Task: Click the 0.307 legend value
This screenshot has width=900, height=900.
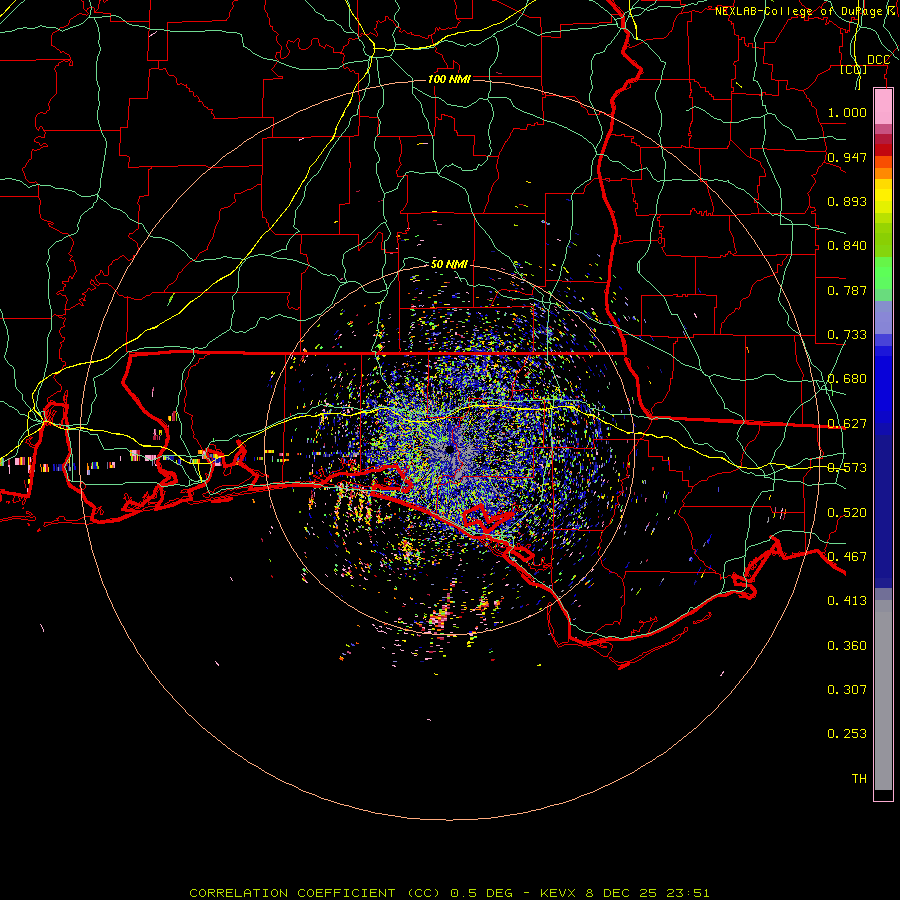Action: pos(847,690)
